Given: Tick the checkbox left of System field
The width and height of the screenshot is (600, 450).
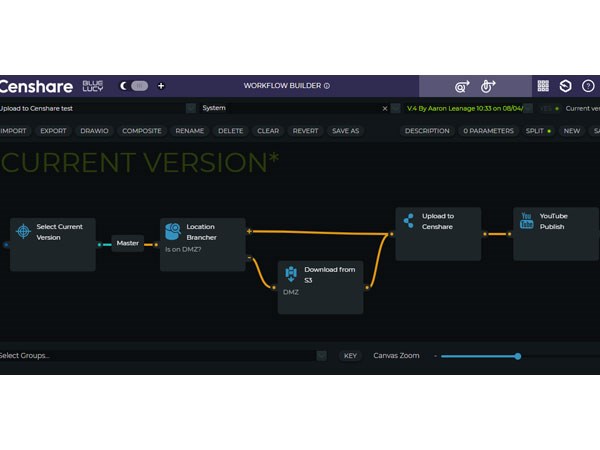Looking at the screenshot, I should (190, 108).
